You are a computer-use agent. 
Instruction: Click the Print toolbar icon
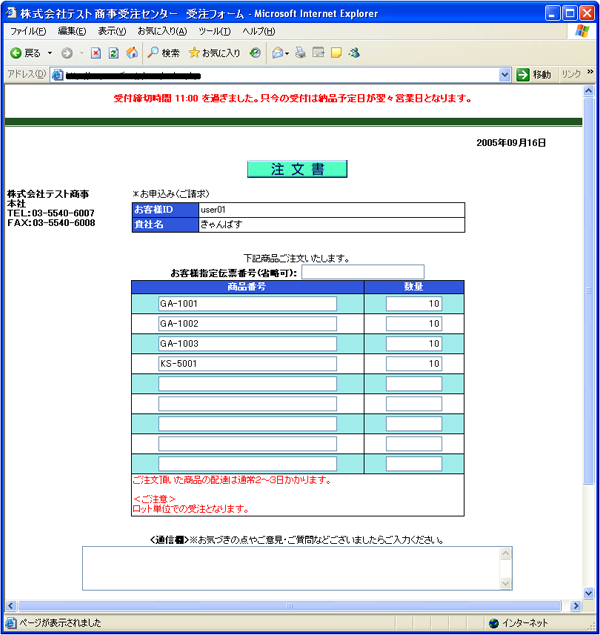pyautogui.click(x=300, y=52)
